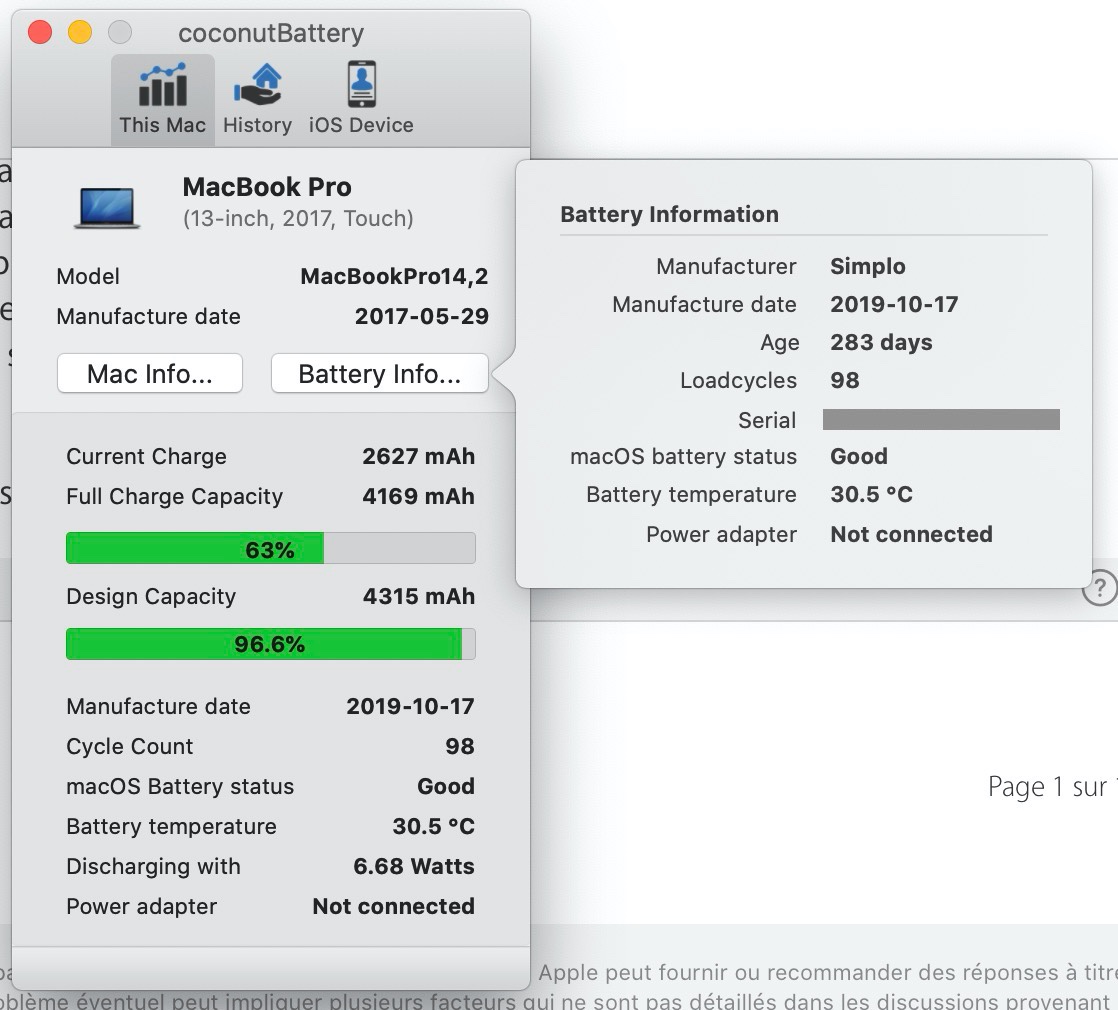The height and width of the screenshot is (1010, 1118).
Task: Click the red close window button
Action: [x=40, y=32]
